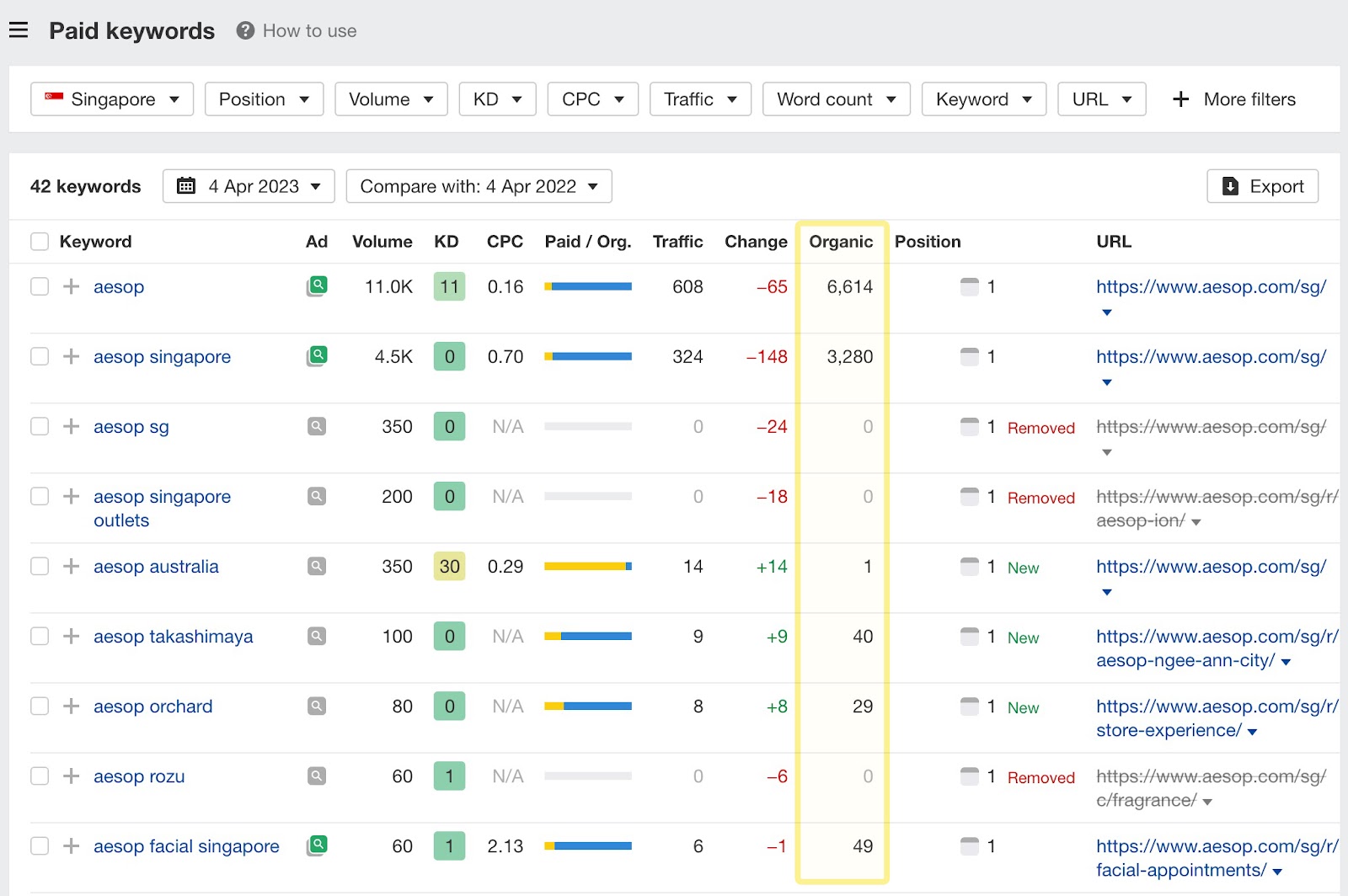Check the checkbox for the "aesop" row
This screenshot has height=896, width=1348.
click(40, 286)
